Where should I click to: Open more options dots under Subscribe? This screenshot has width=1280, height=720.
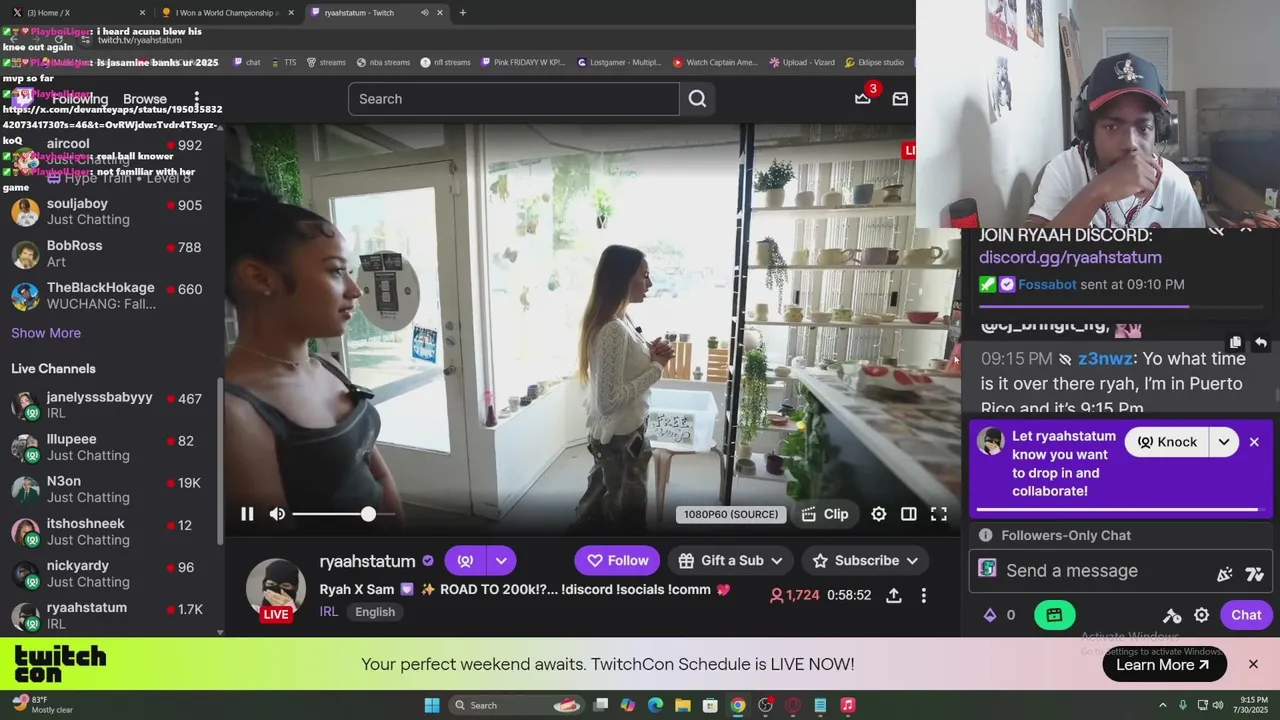tap(924, 595)
